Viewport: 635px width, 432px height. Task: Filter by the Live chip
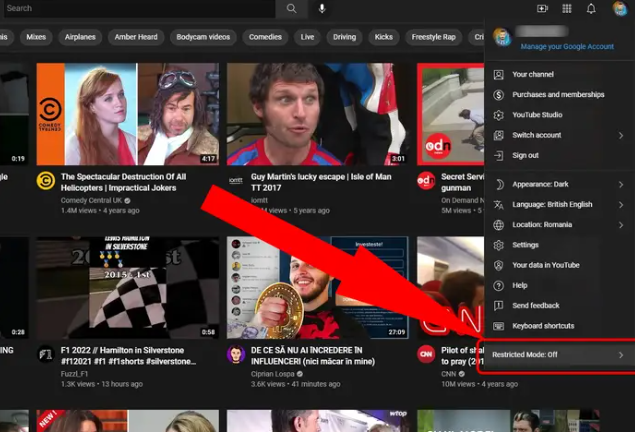(307, 37)
